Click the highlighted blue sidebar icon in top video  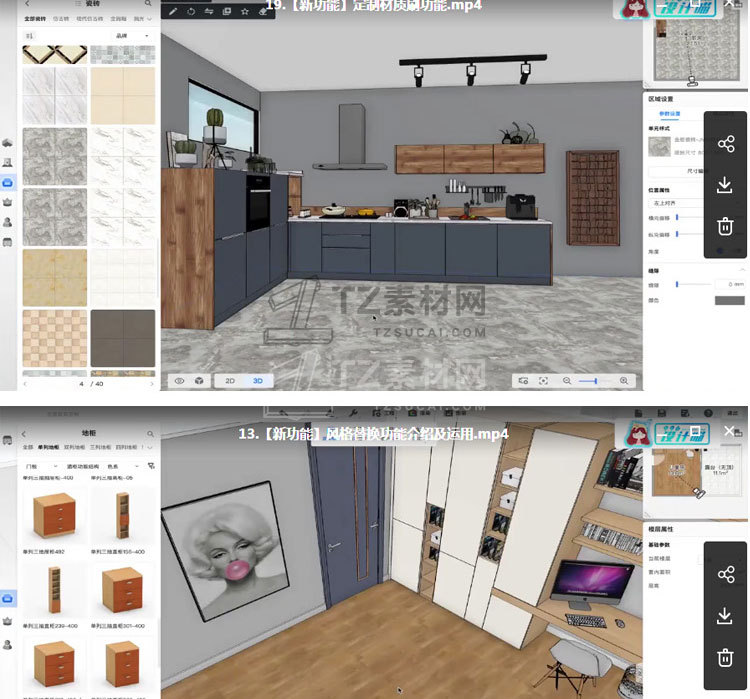point(8,183)
